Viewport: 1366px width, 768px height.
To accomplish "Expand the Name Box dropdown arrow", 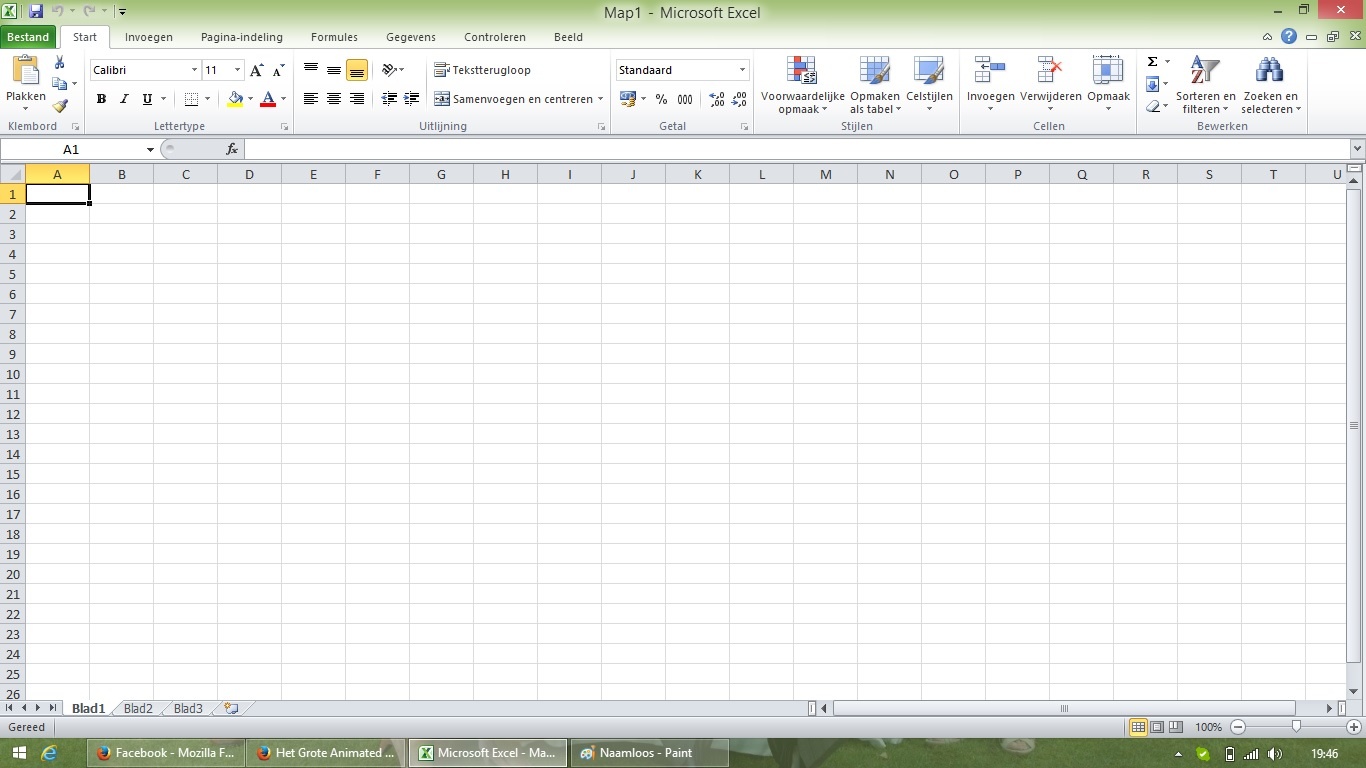I will [x=150, y=149].
